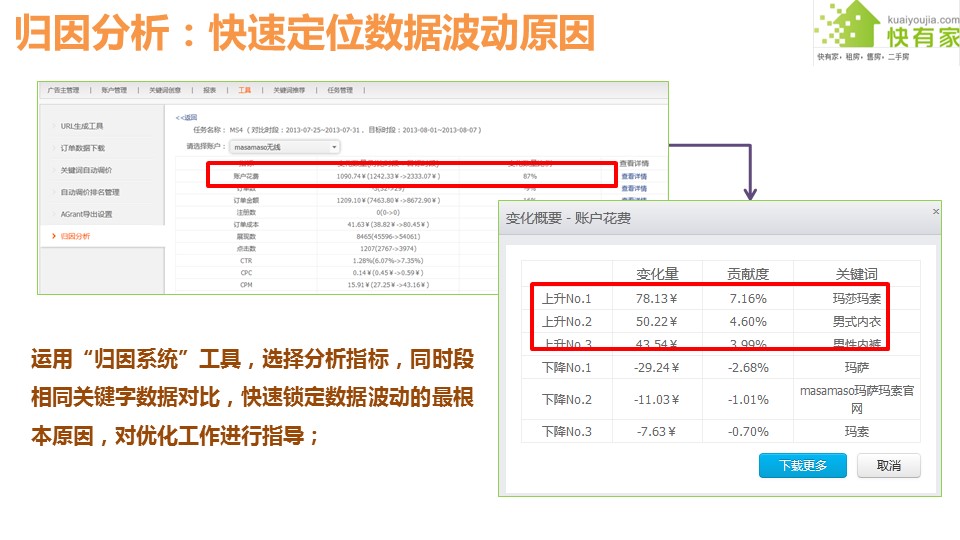
Task: Click the 取消 button in the dialog
Action: 888,466
